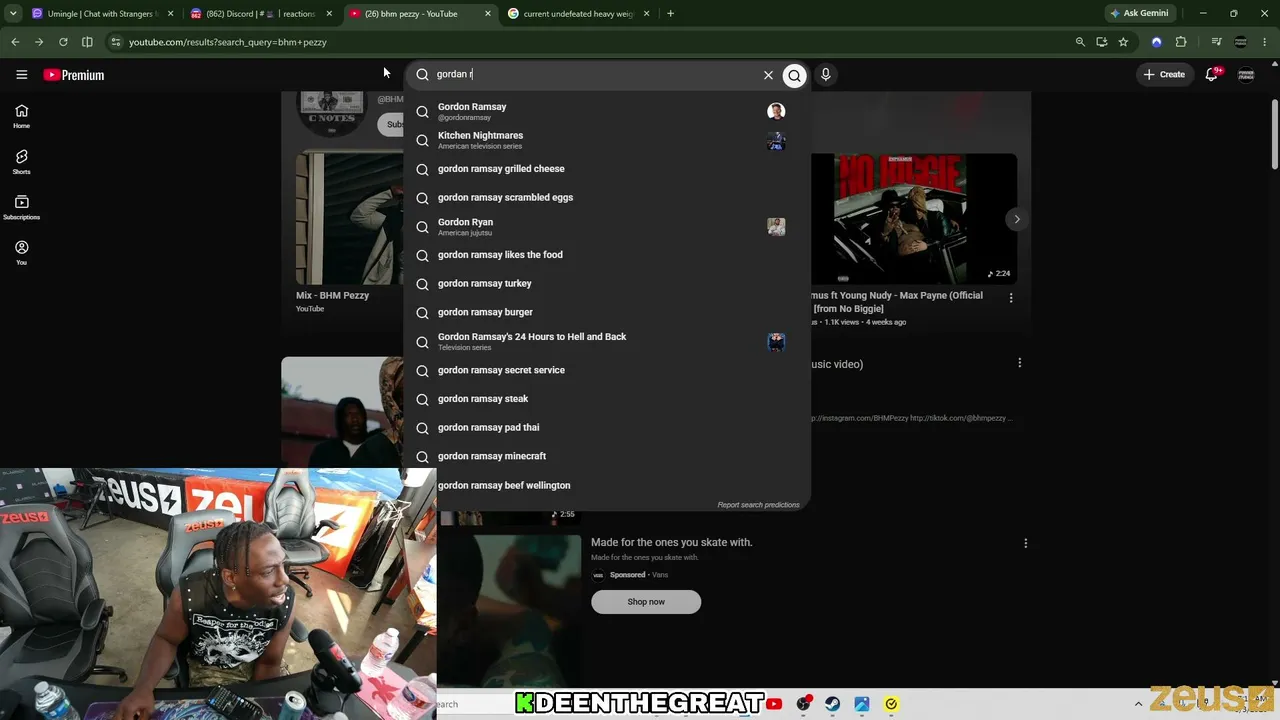Open the YouTube guide hamburger menu
1280x720 pixels.
coord(21,75)
